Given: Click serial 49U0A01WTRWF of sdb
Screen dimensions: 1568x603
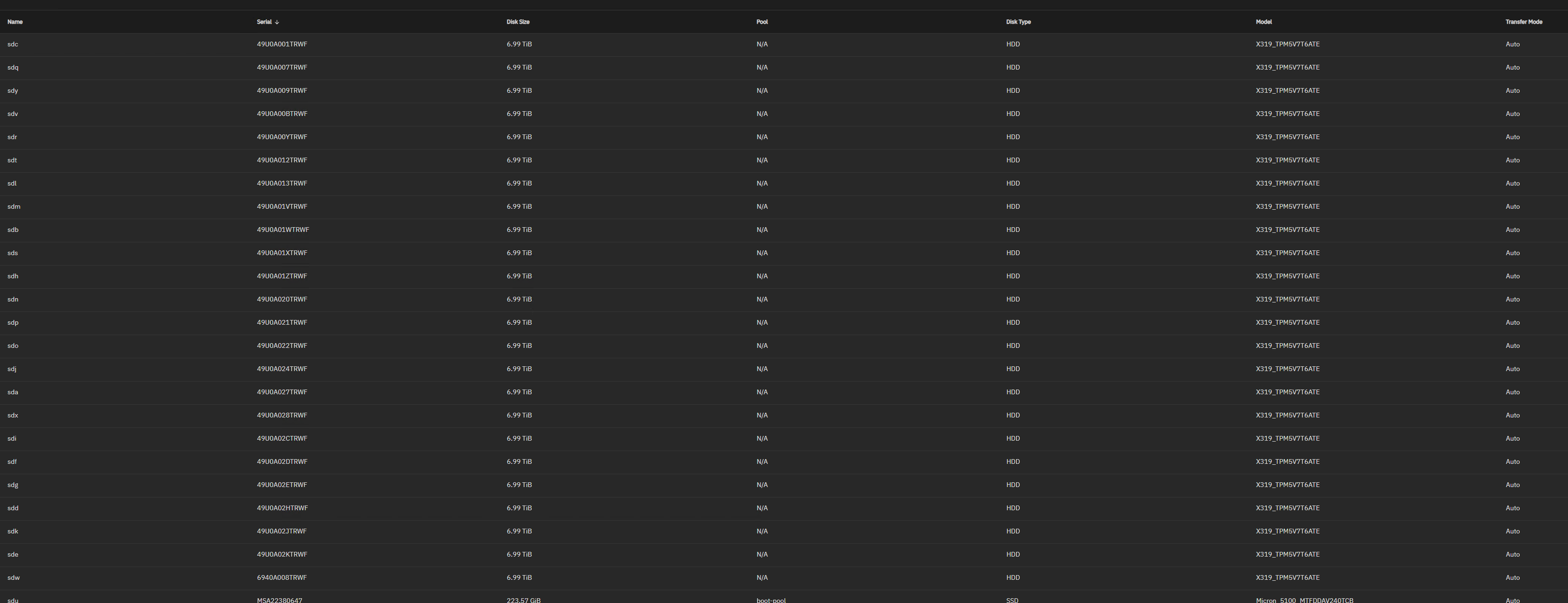Looking at the screenshot, I should (283, 230).
